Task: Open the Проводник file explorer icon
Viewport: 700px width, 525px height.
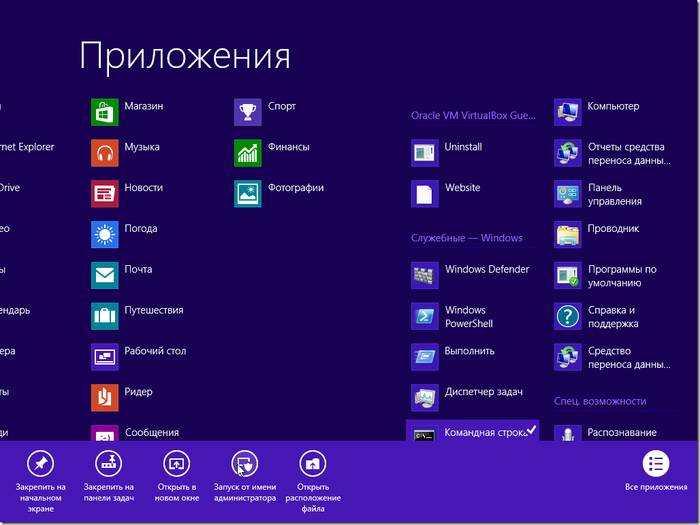Action: point(568,234)
